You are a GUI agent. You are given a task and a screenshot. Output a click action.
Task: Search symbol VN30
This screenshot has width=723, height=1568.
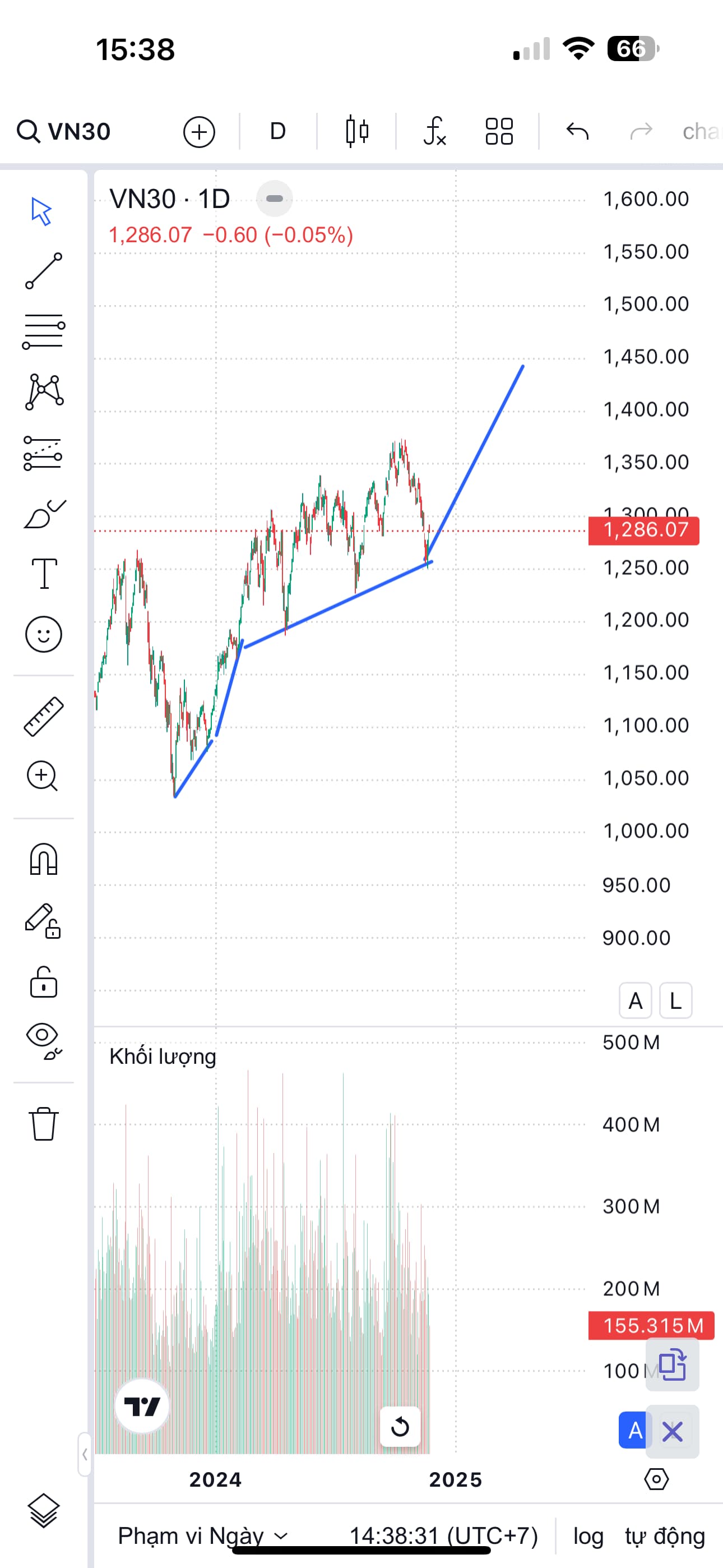(64, 131)
